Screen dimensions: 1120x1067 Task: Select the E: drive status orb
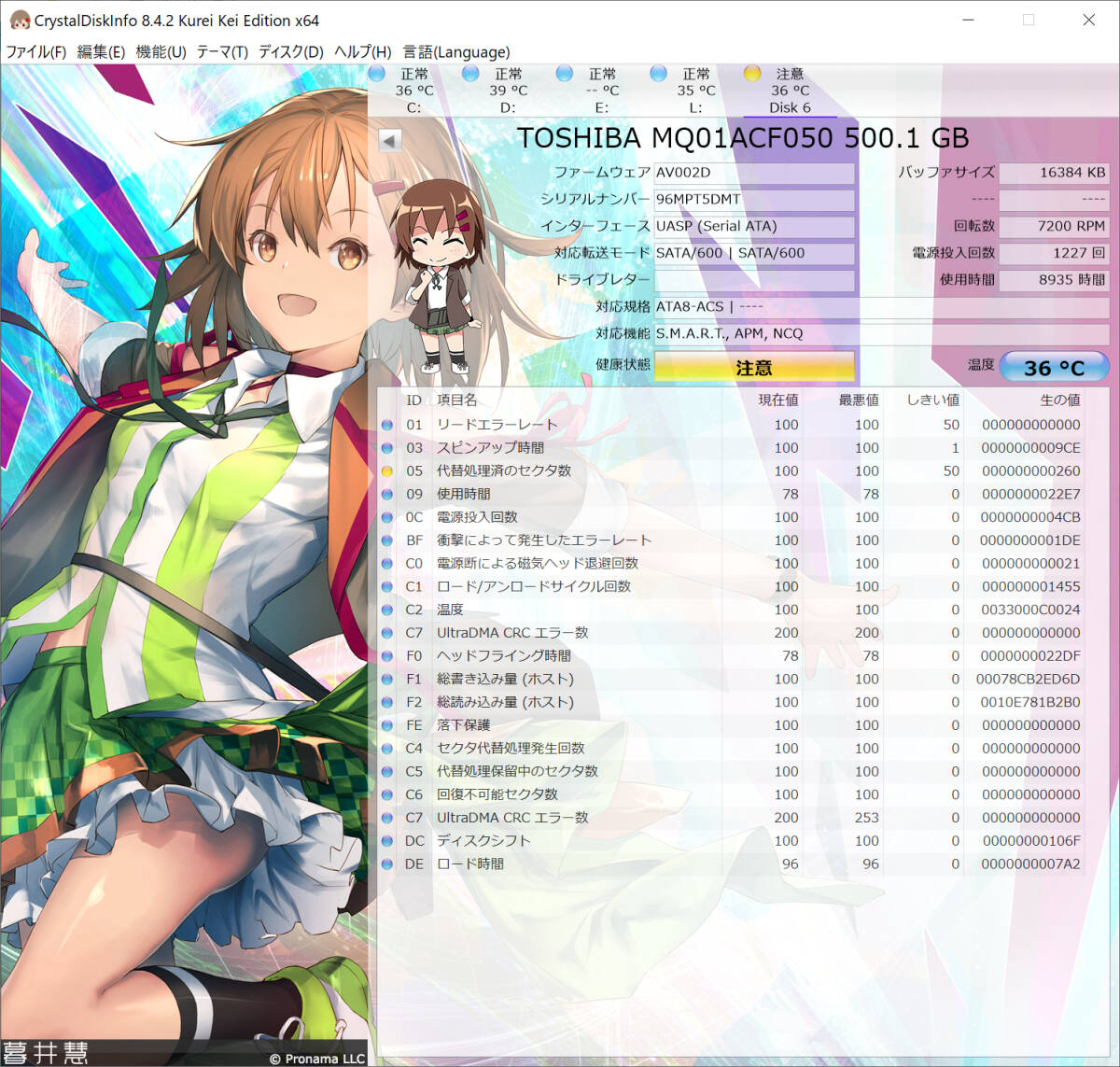564,74
